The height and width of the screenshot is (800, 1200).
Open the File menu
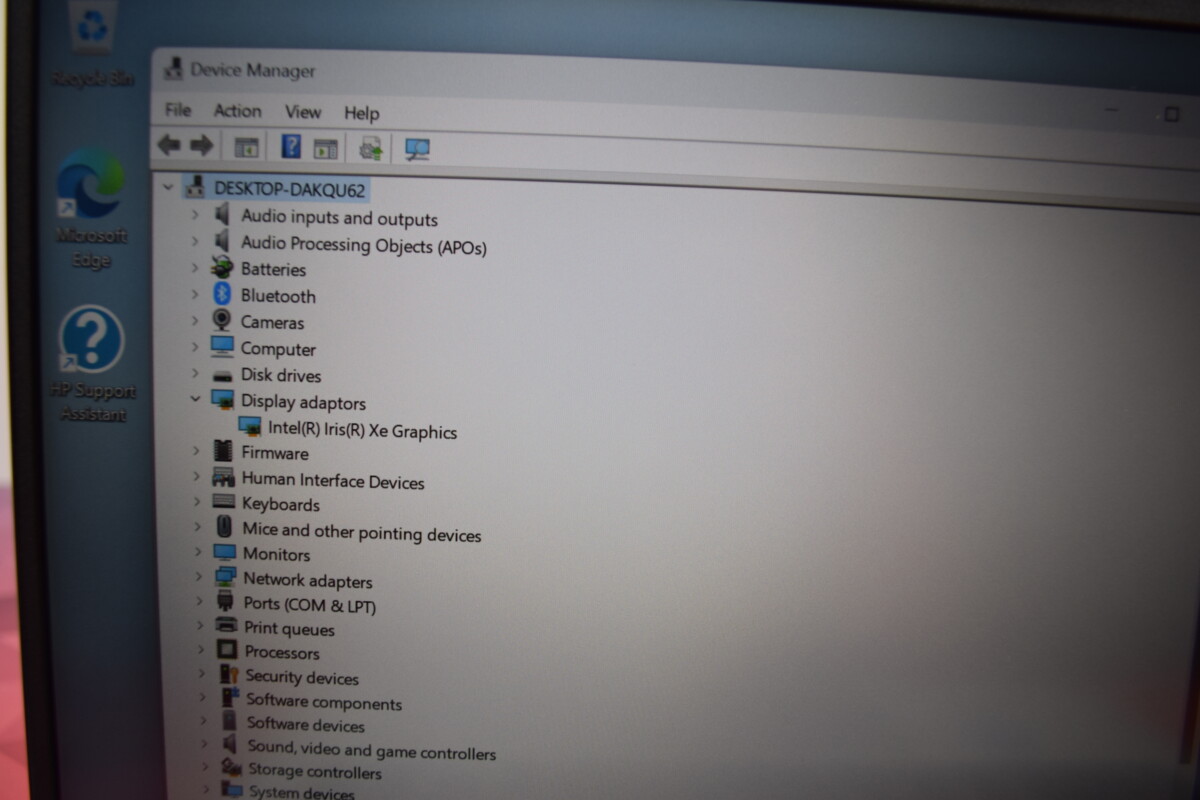coord(178,110)
